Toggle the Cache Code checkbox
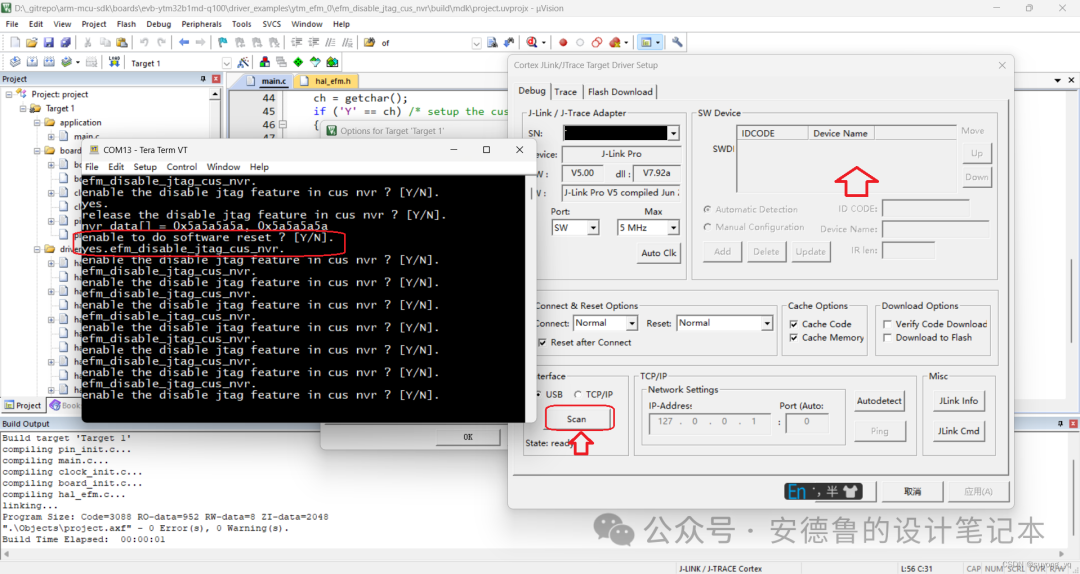Screen dimensions: 1080x574 tap(794, 324)
